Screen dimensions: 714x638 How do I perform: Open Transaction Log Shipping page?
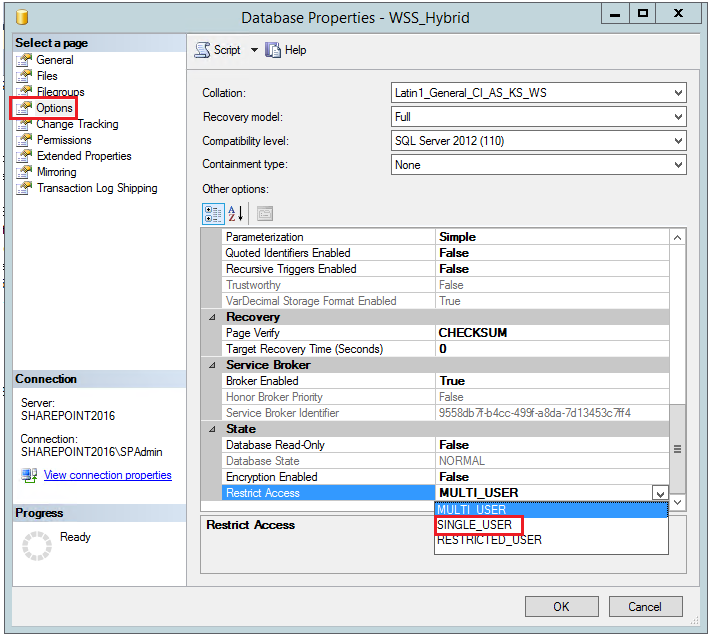coord(97,188)
